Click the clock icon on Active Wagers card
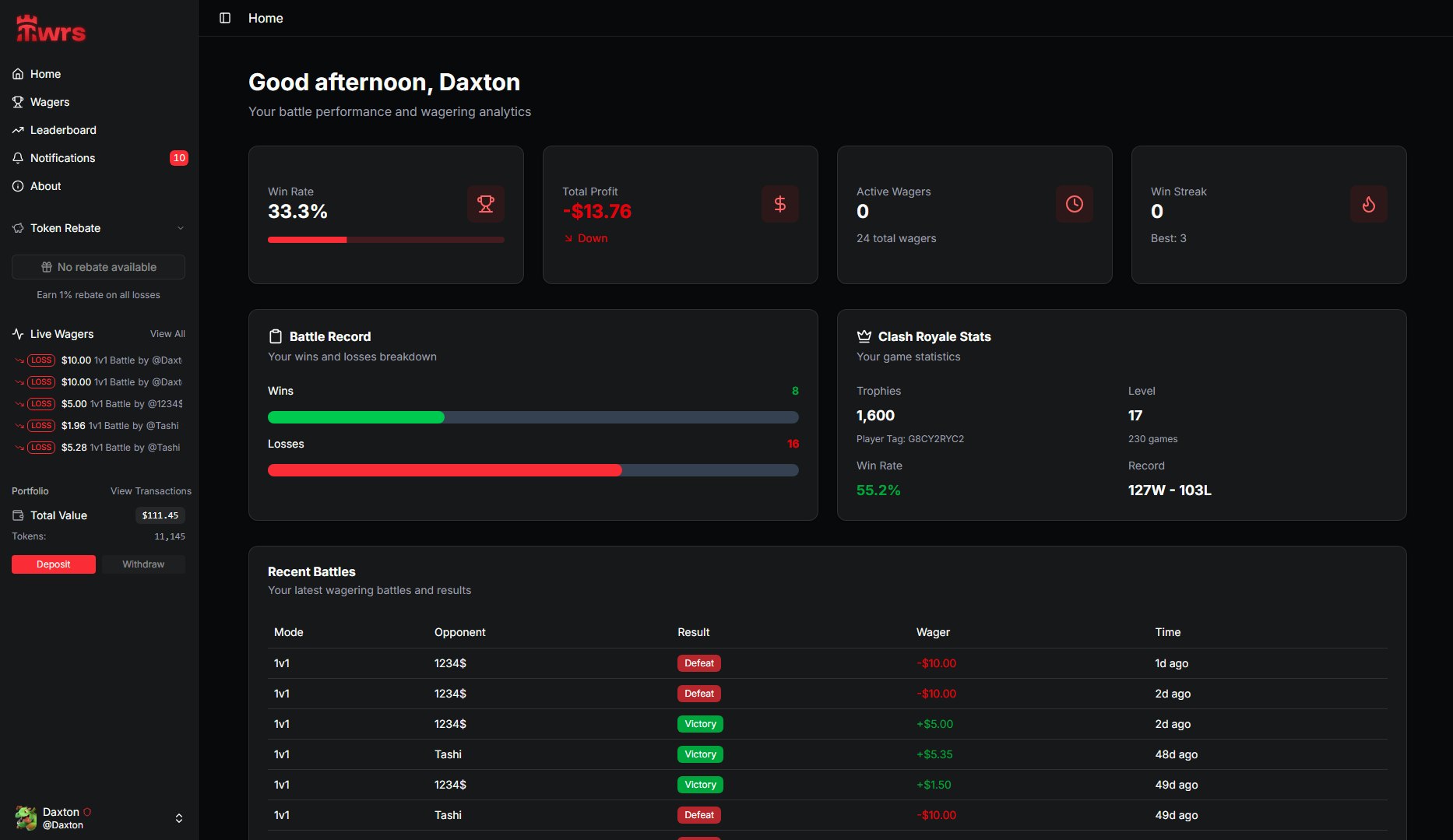The height and width of the screenshot is (840, 1453). (x=1075, y=204)
